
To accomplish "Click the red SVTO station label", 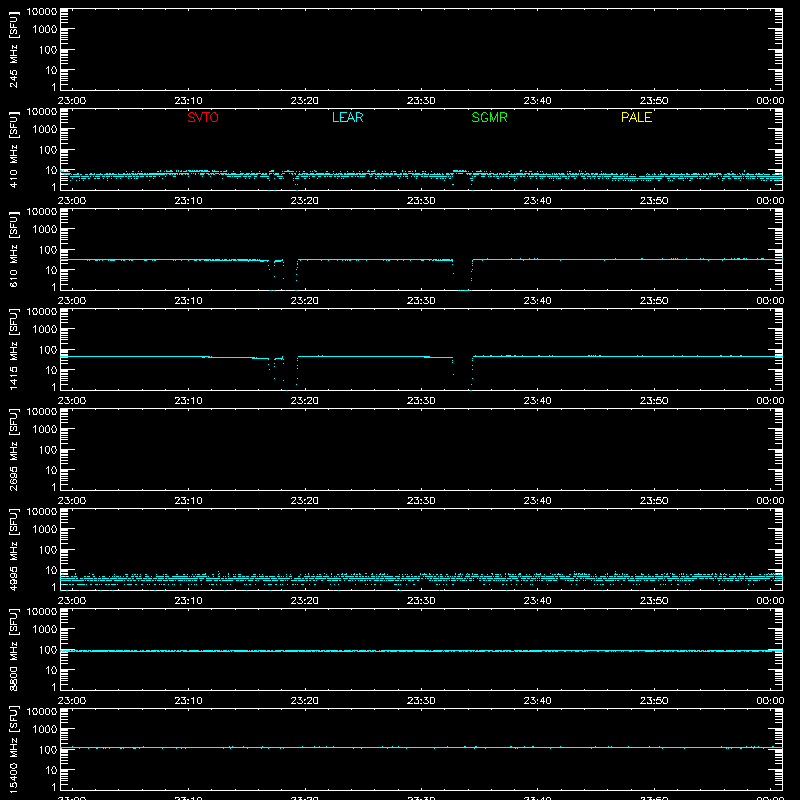I will pos(203,117).
